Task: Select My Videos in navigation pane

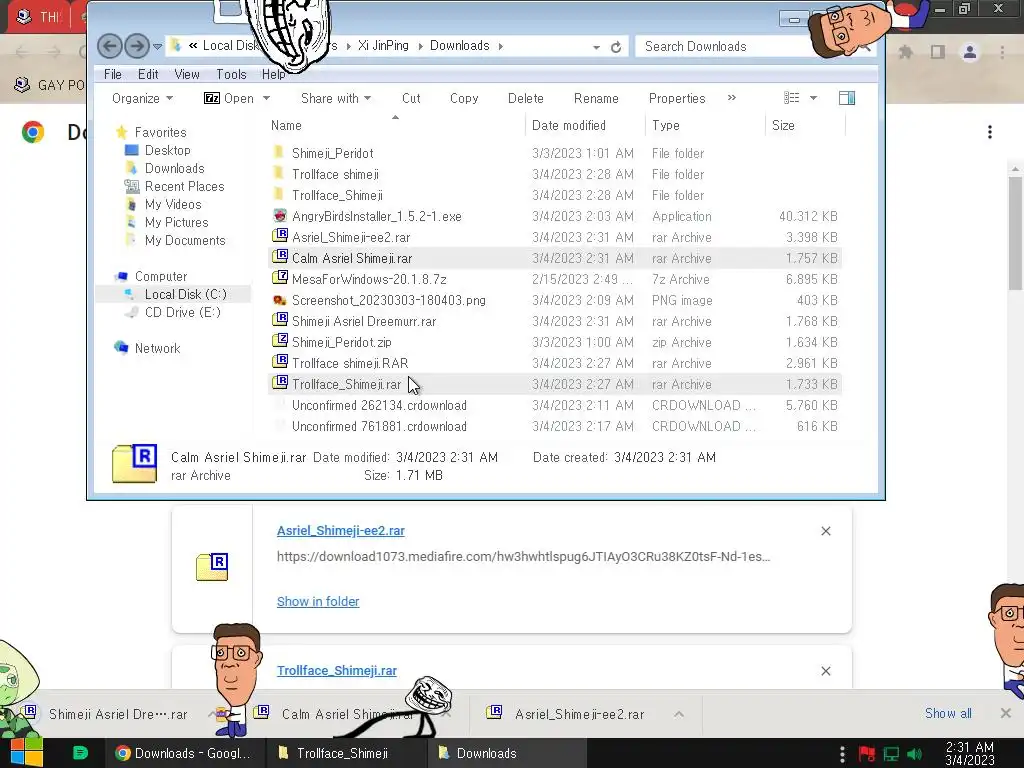Action: tap(173, 204)
